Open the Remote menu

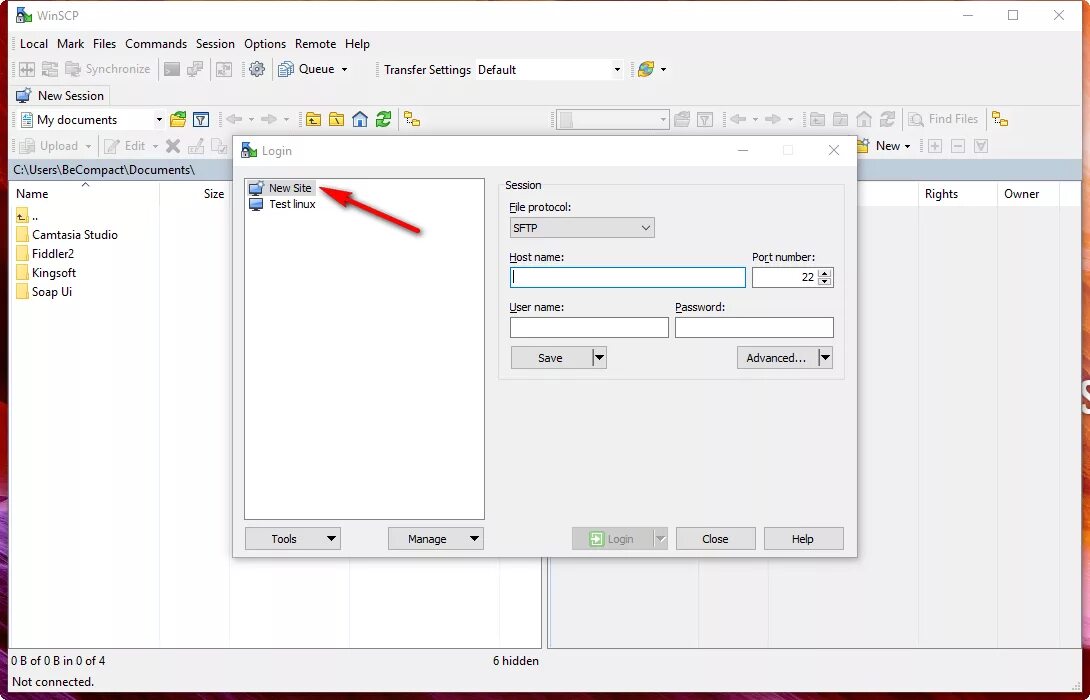click(x=315, y=44)
